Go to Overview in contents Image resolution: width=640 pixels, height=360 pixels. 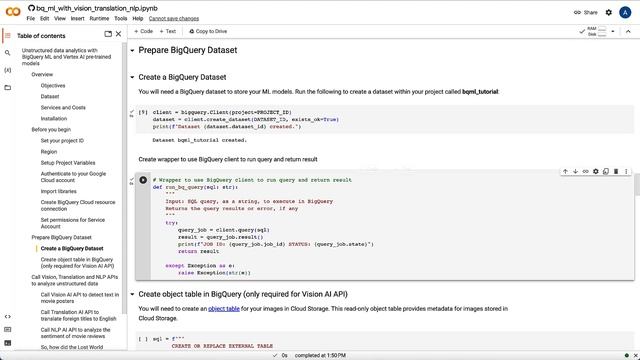[x=42, y=74]
